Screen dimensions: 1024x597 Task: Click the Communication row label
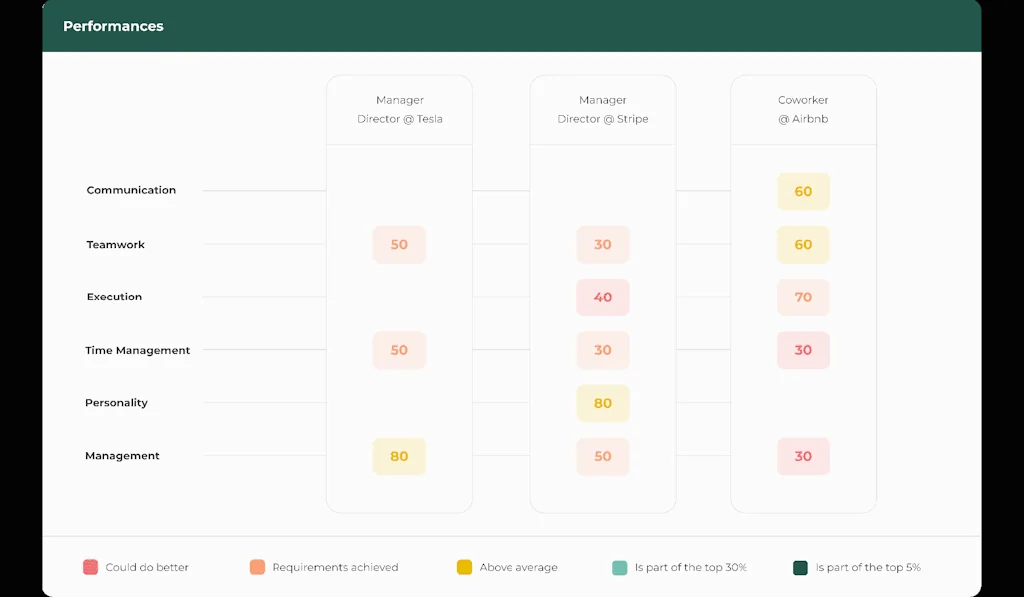tap(131, 190)
